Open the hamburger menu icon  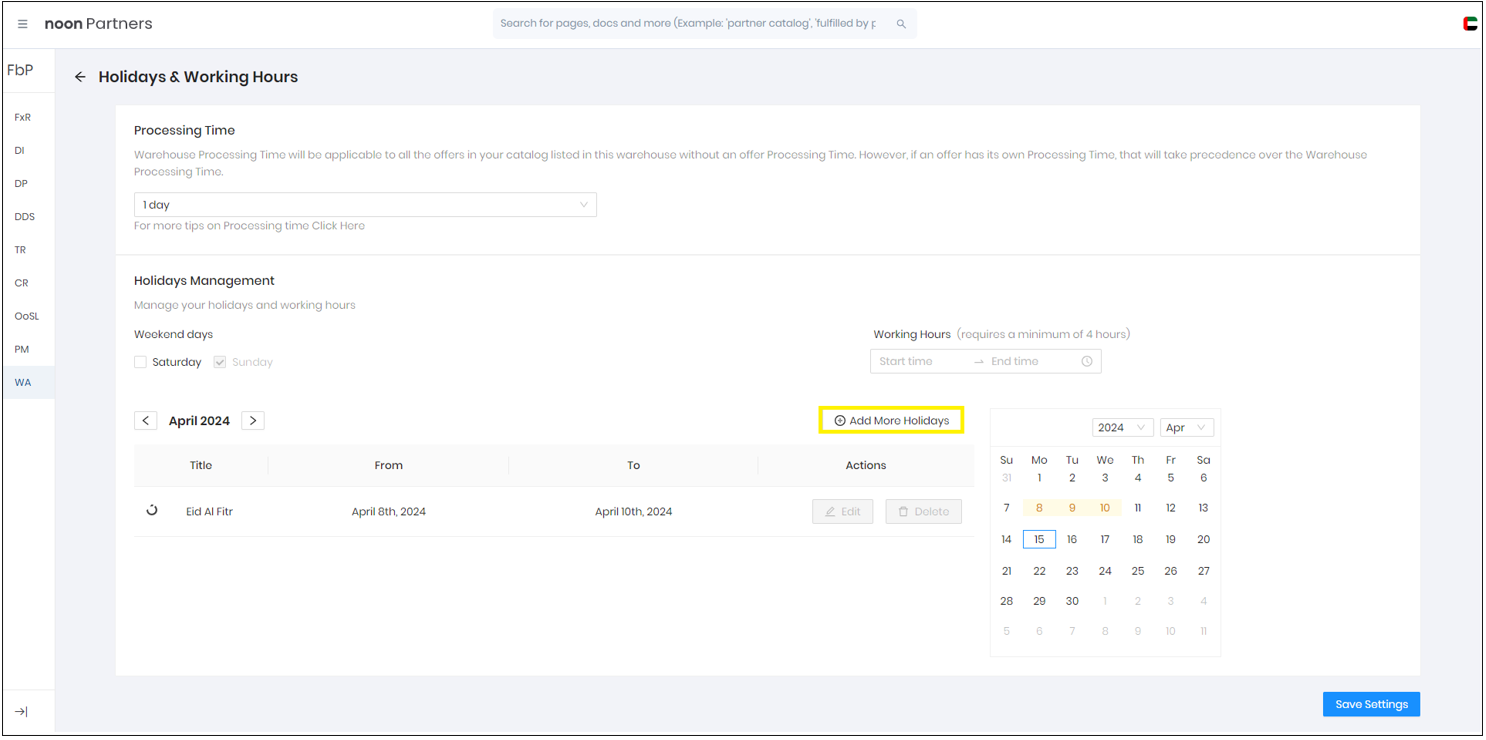23,24
